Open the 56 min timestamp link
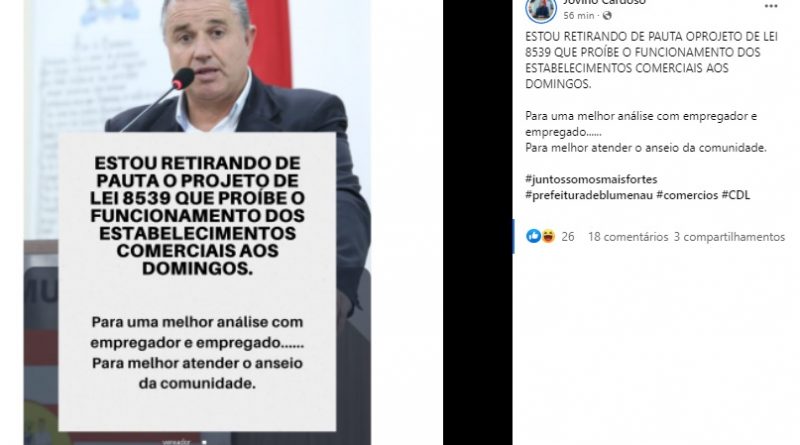This screenshot has width=800, height=445. coord(579,16)
